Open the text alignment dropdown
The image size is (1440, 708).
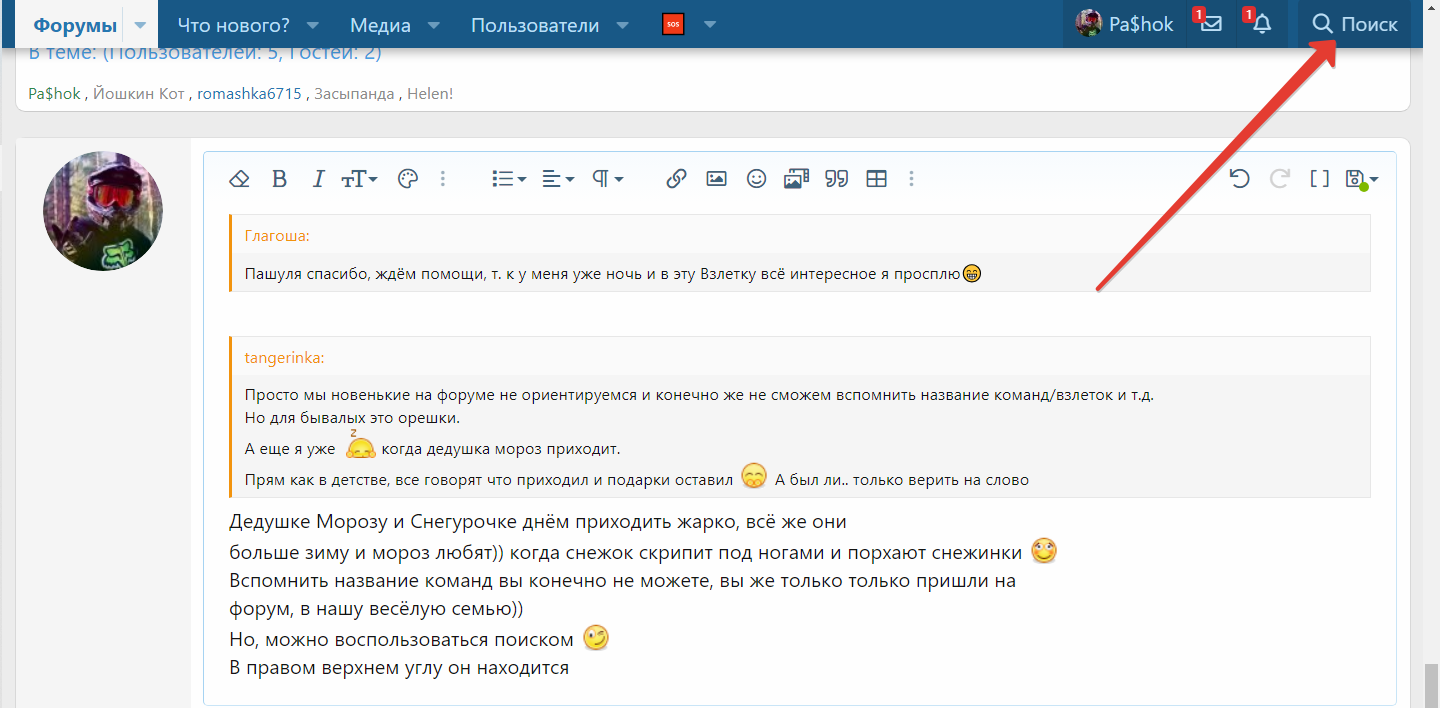[558, 179]
